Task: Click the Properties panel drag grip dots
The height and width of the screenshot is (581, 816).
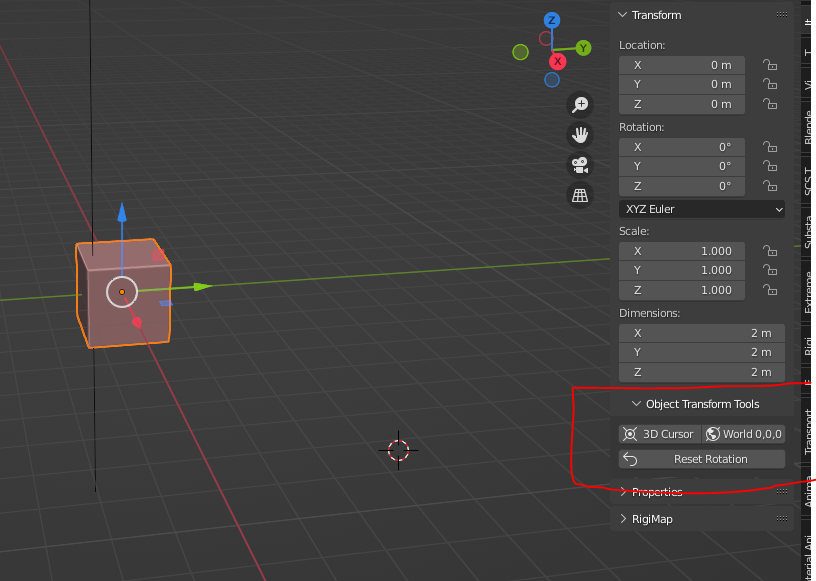Action: point(782,491)
